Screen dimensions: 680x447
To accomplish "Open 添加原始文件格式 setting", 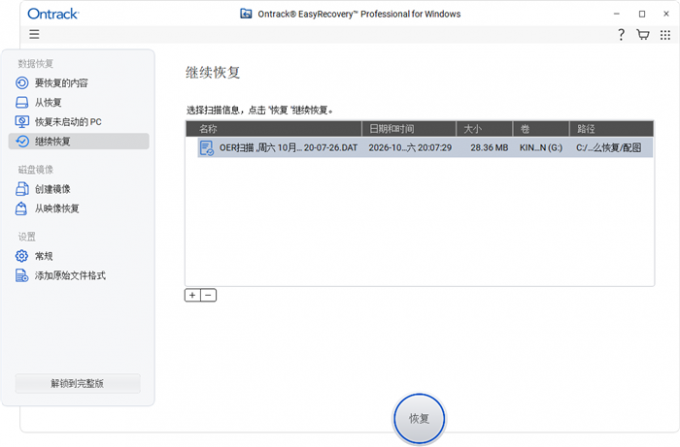I will coord(70,275).
